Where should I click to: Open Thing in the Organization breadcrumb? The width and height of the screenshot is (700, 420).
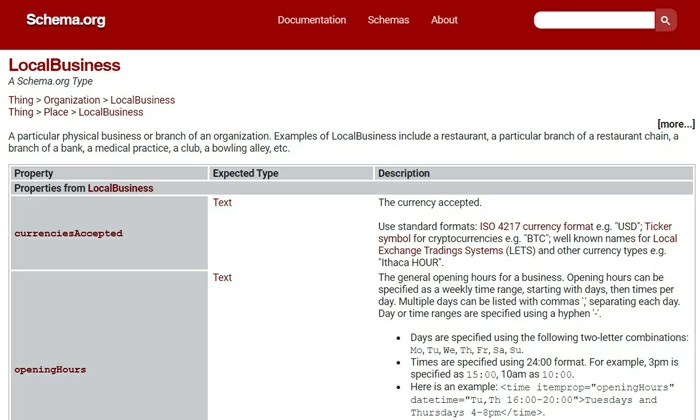21,100
